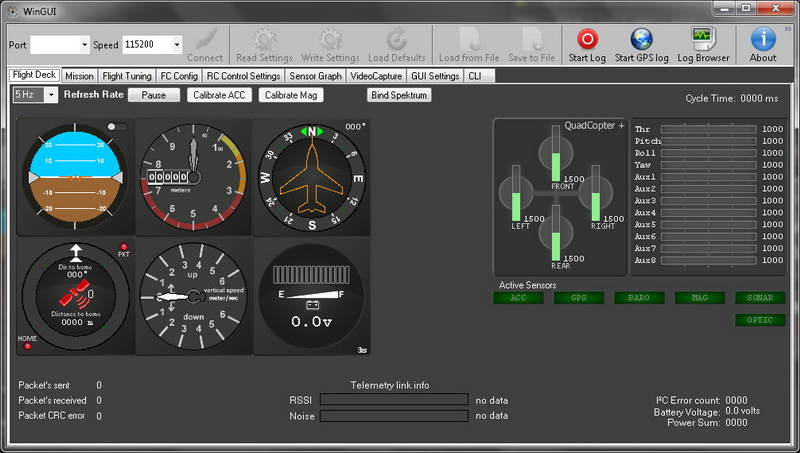Click the artificial horizon gauge
This screenshot has height=453, width=800.
pos(75,177)
